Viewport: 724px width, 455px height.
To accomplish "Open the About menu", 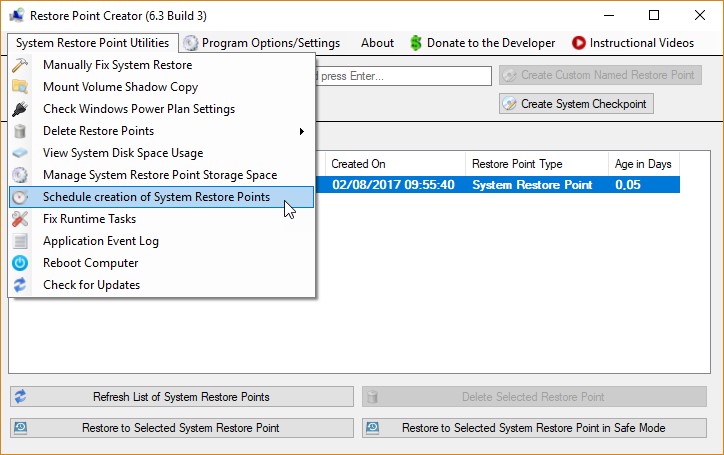I will pos(377,43).
